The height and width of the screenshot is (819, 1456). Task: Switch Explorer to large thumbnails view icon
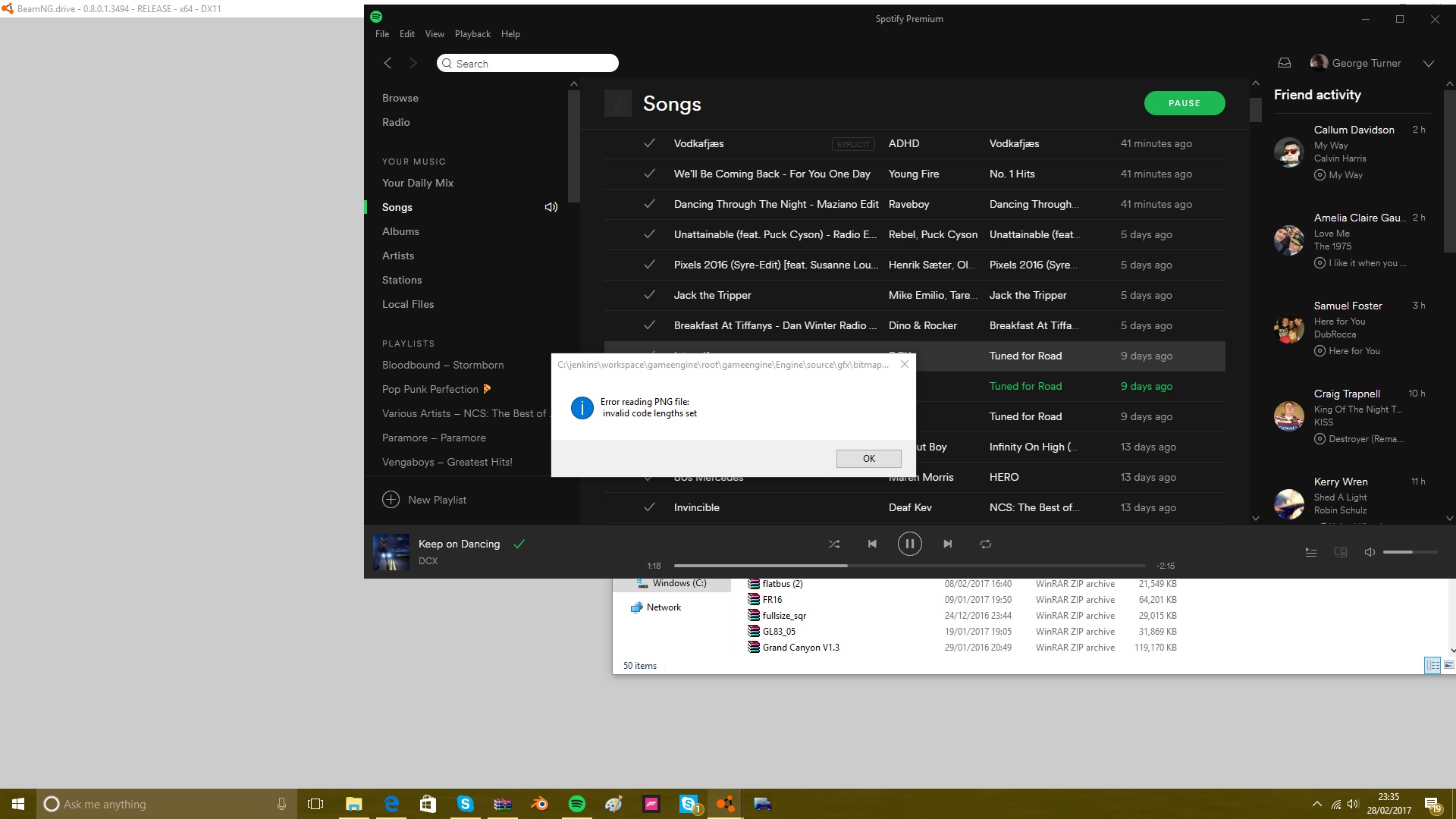1448,665
